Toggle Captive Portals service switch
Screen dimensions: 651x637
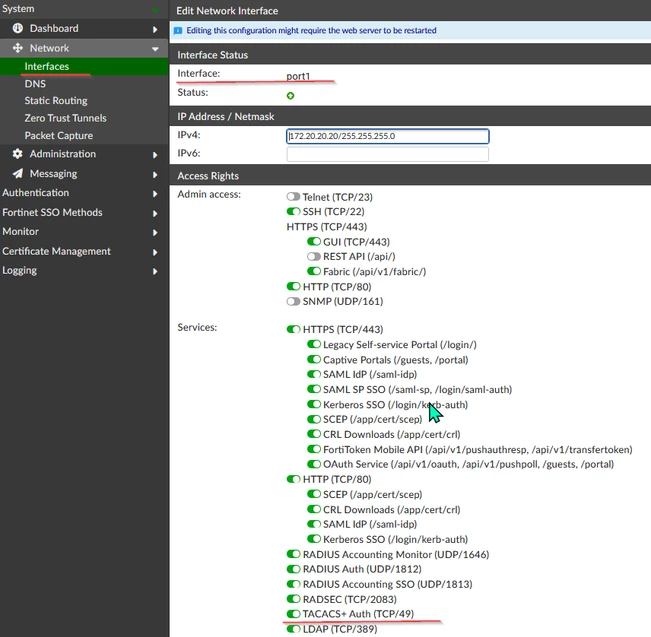[314, 359]
